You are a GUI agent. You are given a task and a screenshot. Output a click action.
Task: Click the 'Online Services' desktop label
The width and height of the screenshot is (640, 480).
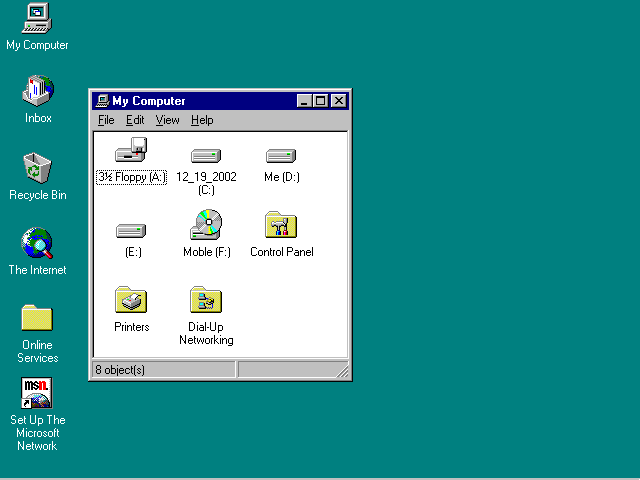click(x=38, y=351)
